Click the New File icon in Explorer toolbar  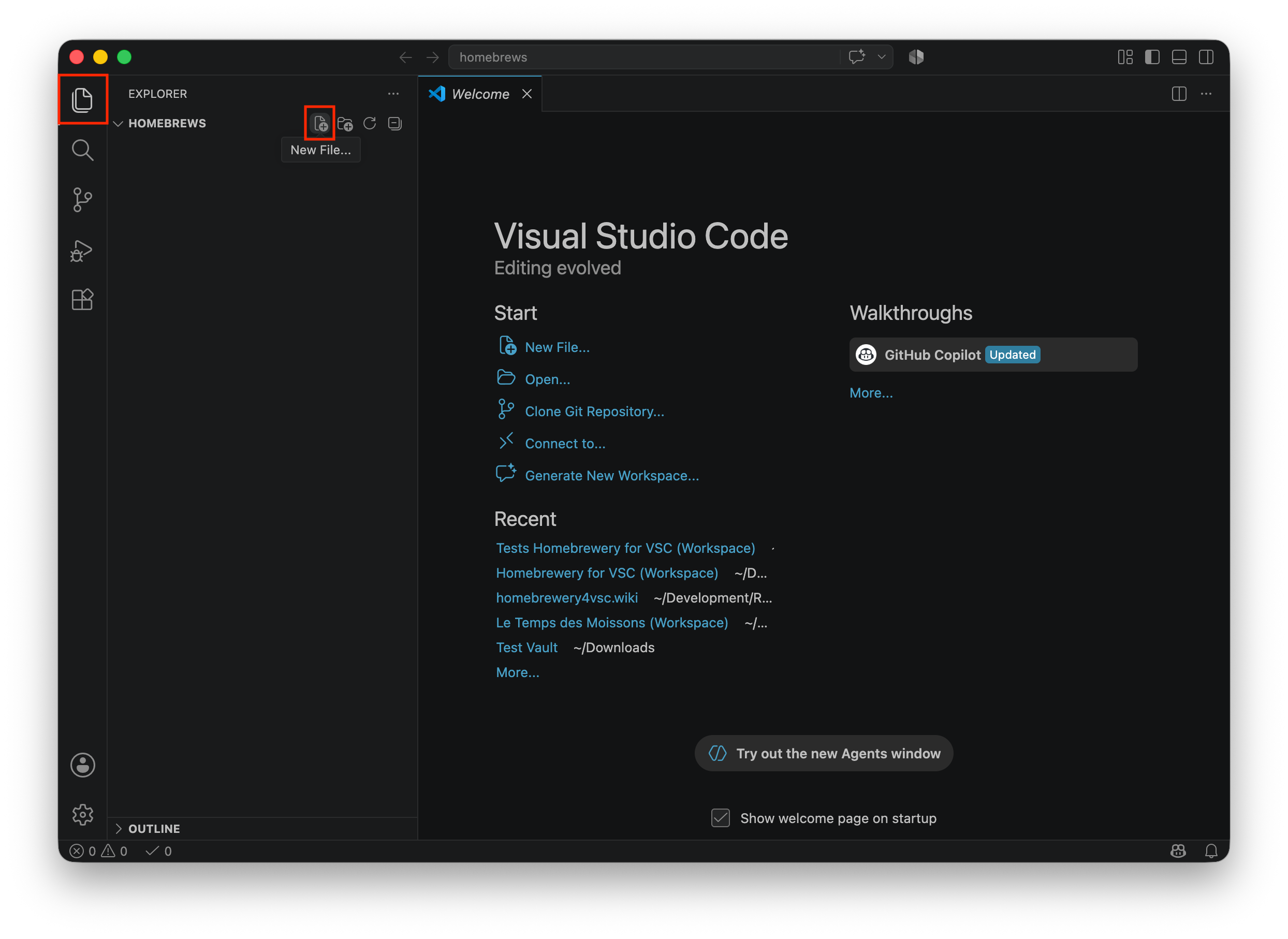[x=320, y=123]
